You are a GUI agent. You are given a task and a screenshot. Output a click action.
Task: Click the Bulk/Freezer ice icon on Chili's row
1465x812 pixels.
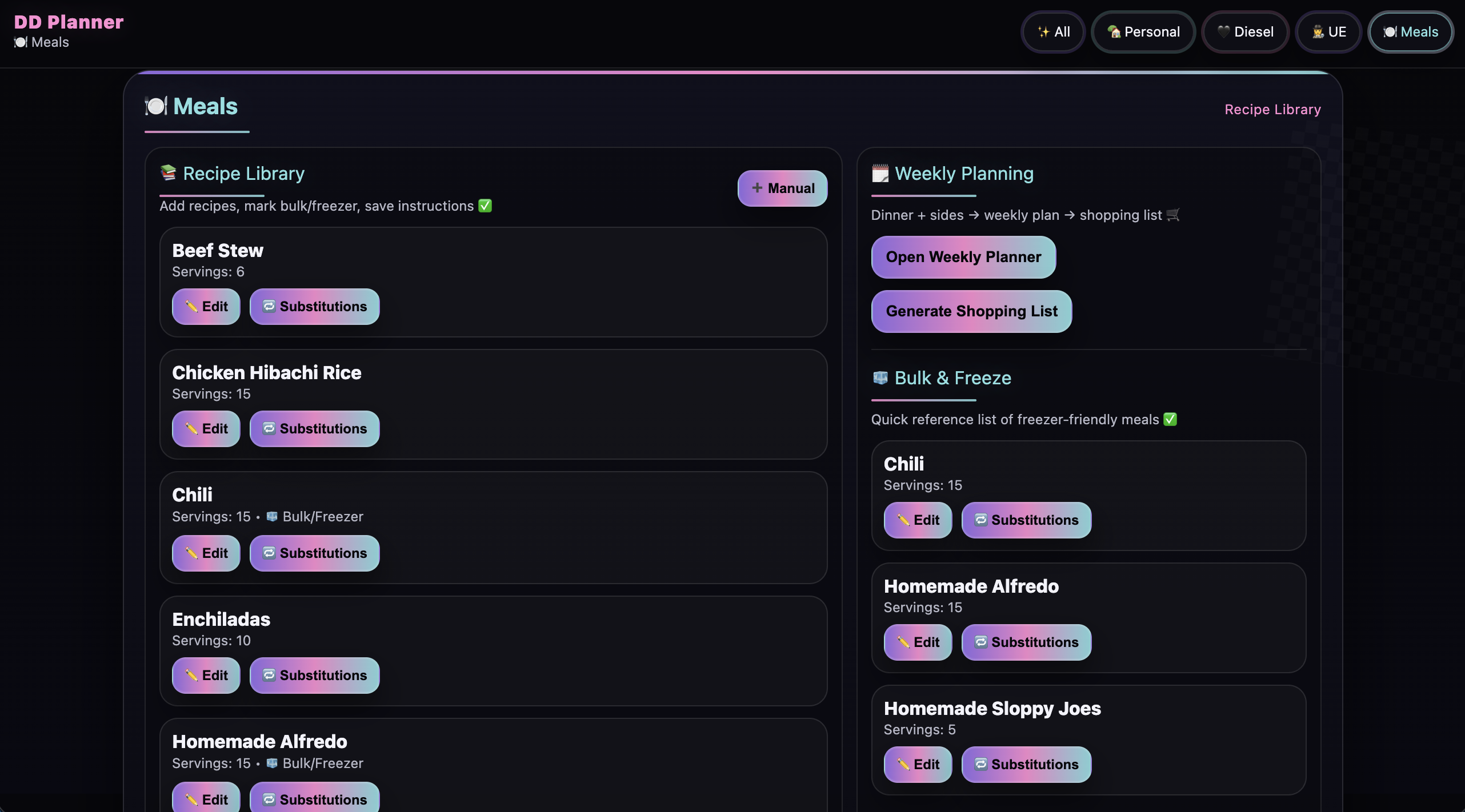(272, 516)
